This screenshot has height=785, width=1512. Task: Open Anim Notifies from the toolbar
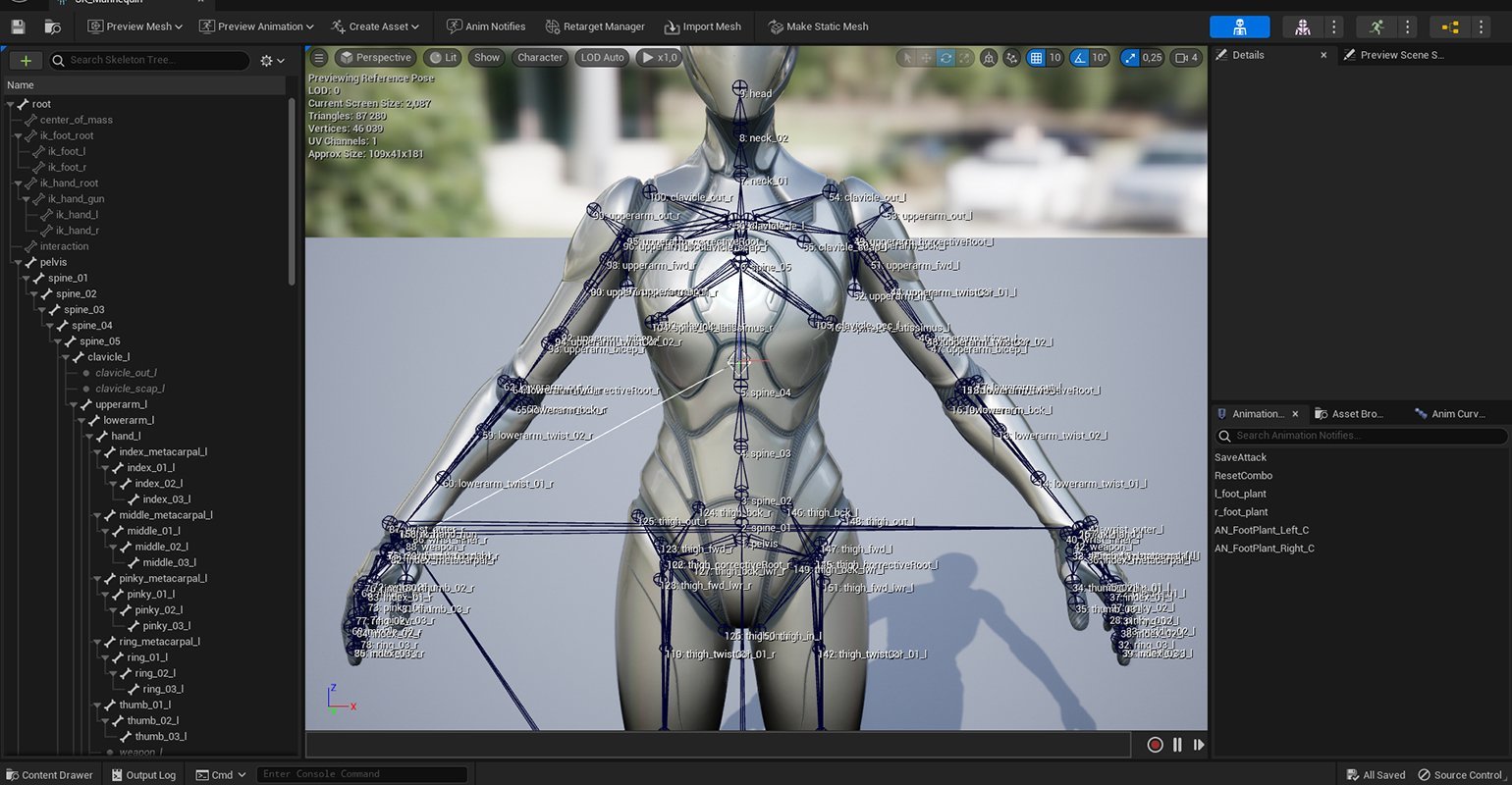[485, 26]
